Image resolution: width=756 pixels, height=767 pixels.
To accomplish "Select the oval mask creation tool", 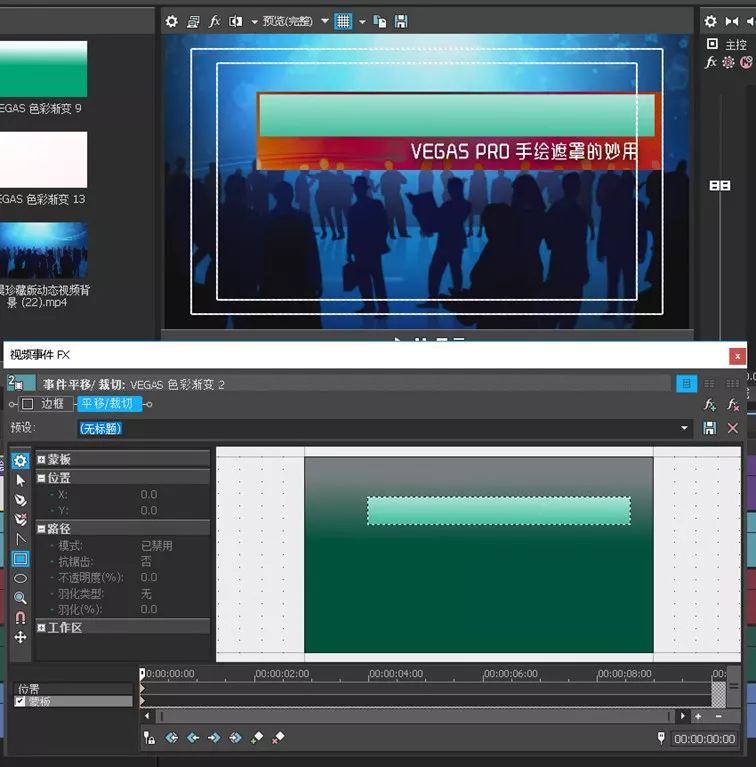I will point(20,579).
